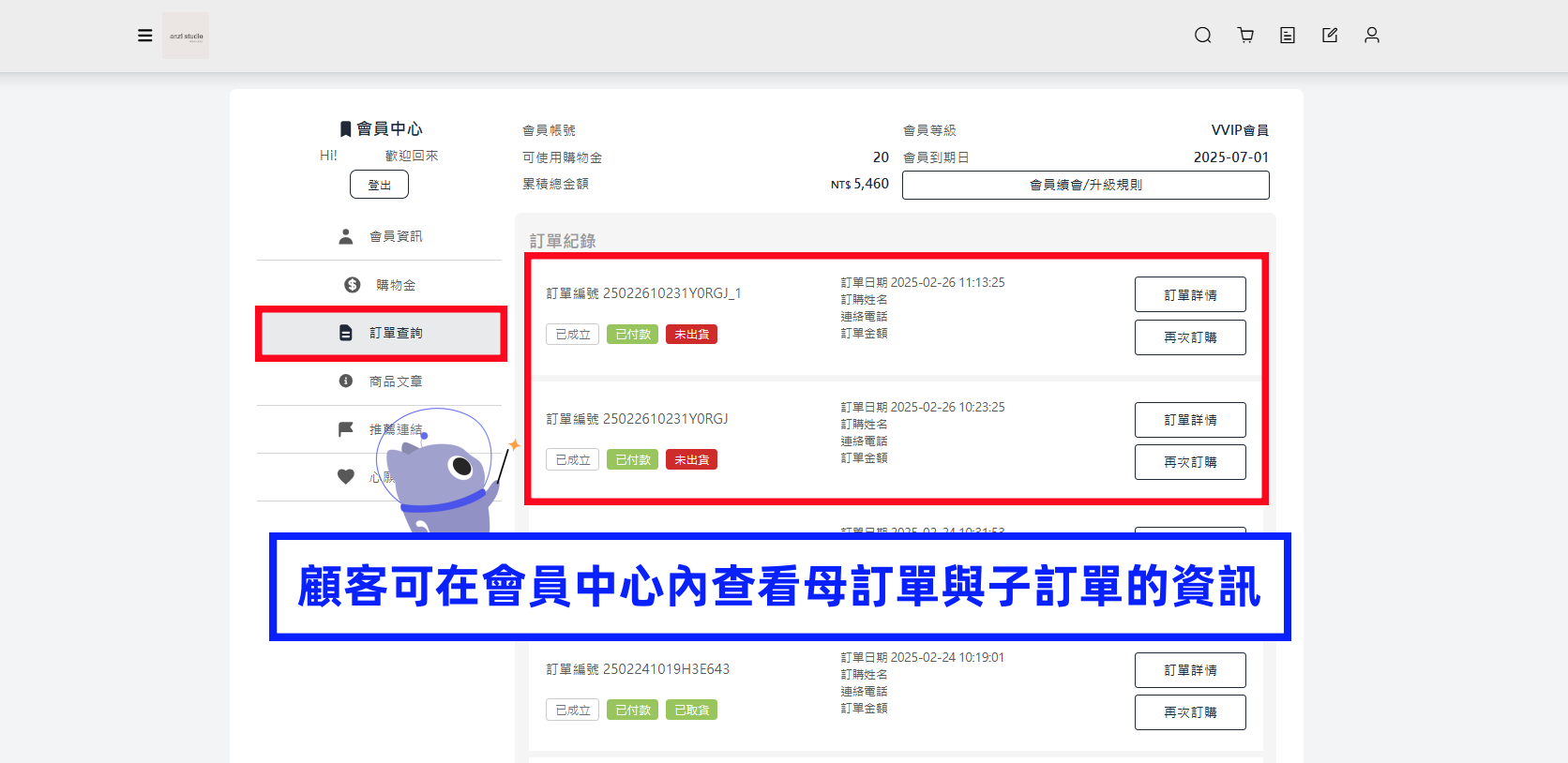Screen dimensions: 1568x763
Task: Click the 已取貨 badge
Action: 691,711
